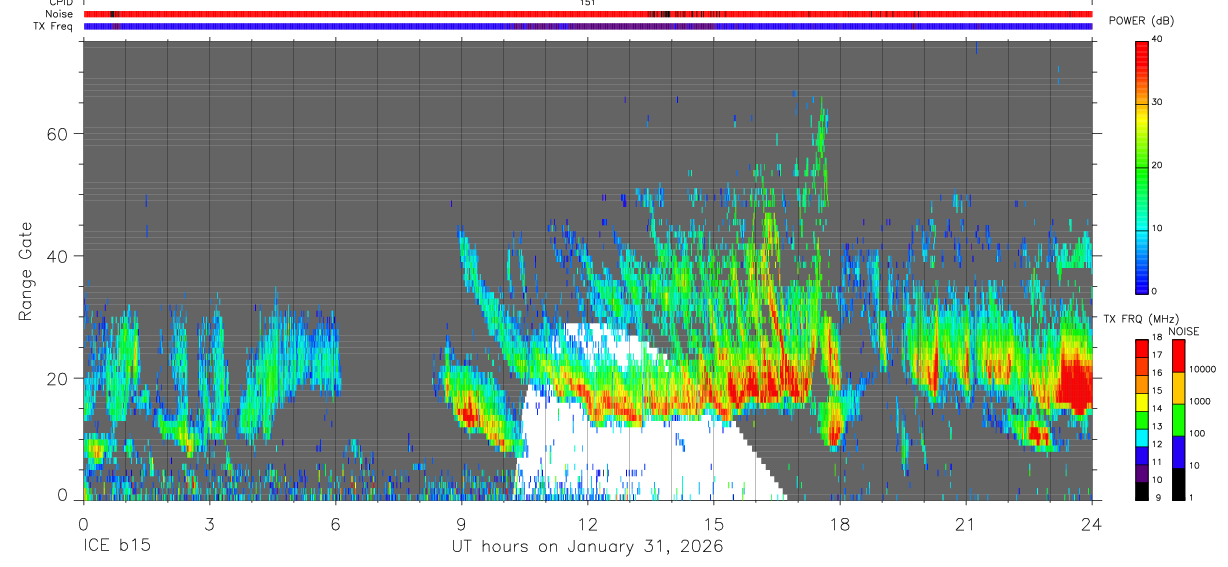Click the '30' tick on power colorbar
Viewport: 1228px width, 567px height.
(1157, 102)
